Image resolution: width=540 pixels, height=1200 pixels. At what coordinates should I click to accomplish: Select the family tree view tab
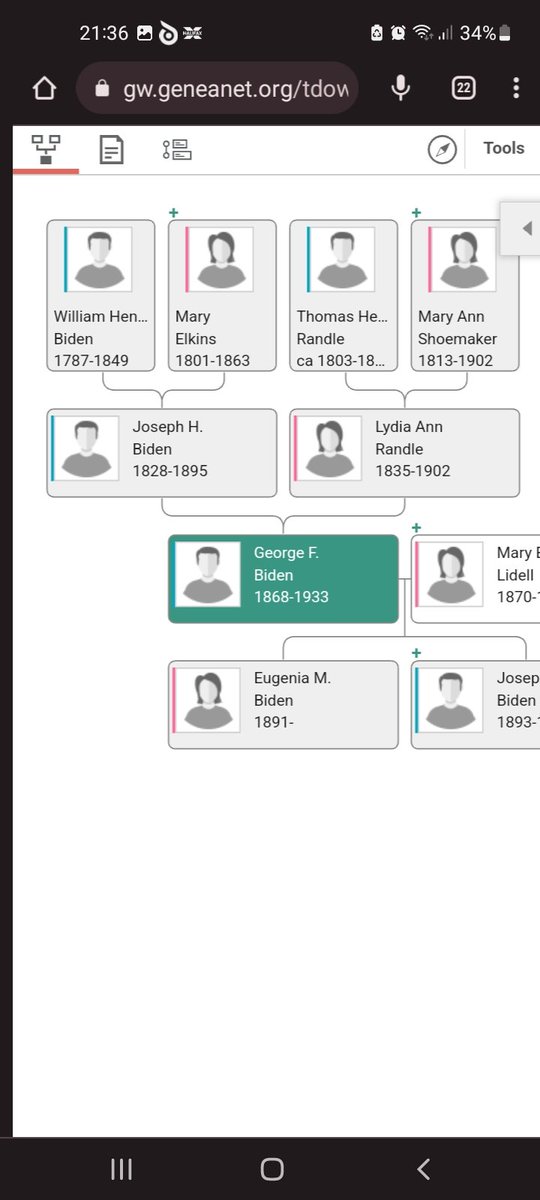point(45,150)
